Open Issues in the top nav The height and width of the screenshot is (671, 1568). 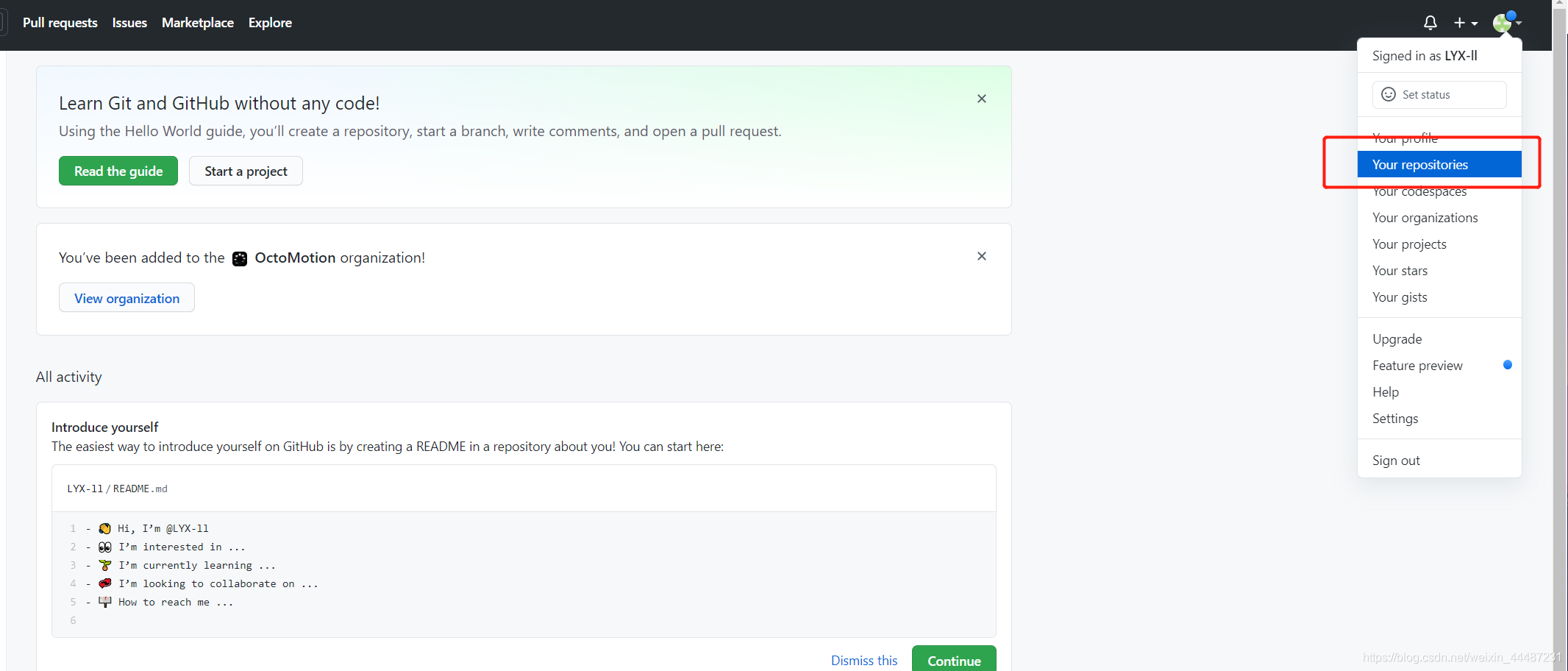[129, 23]
